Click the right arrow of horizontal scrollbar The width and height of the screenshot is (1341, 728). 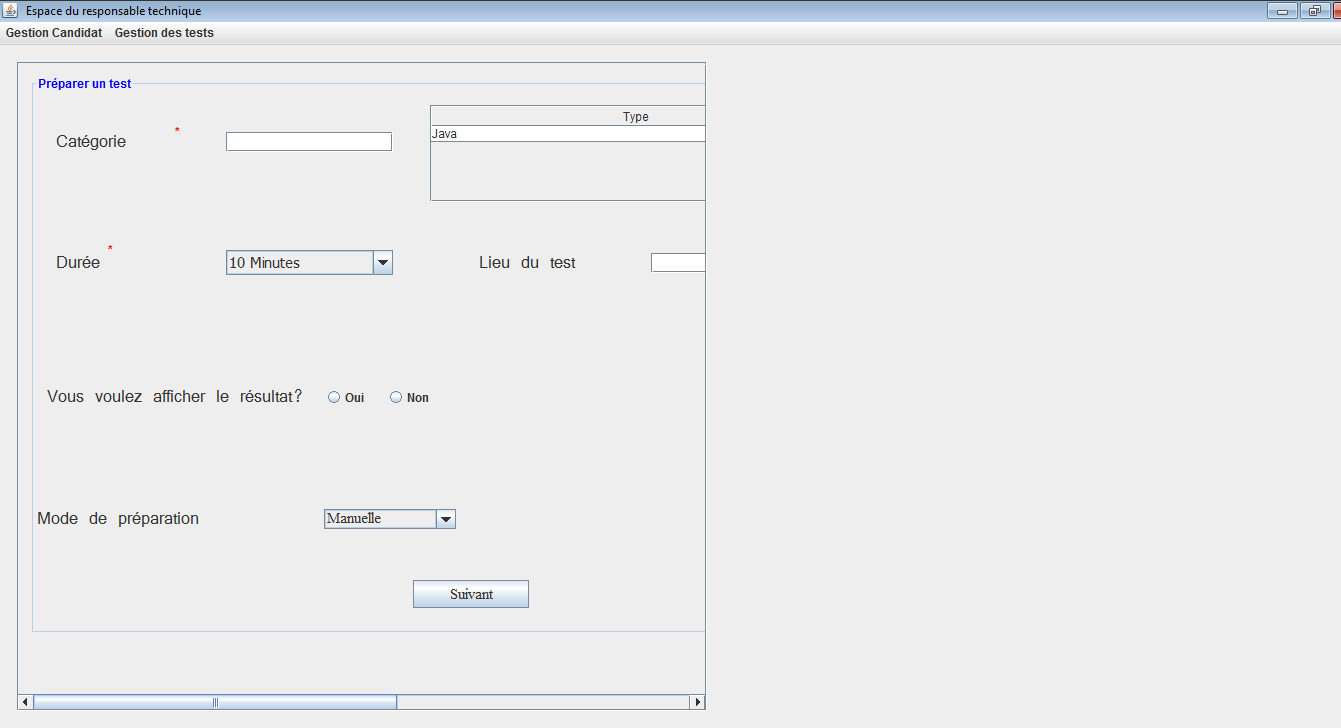click(x=697, y=701)
